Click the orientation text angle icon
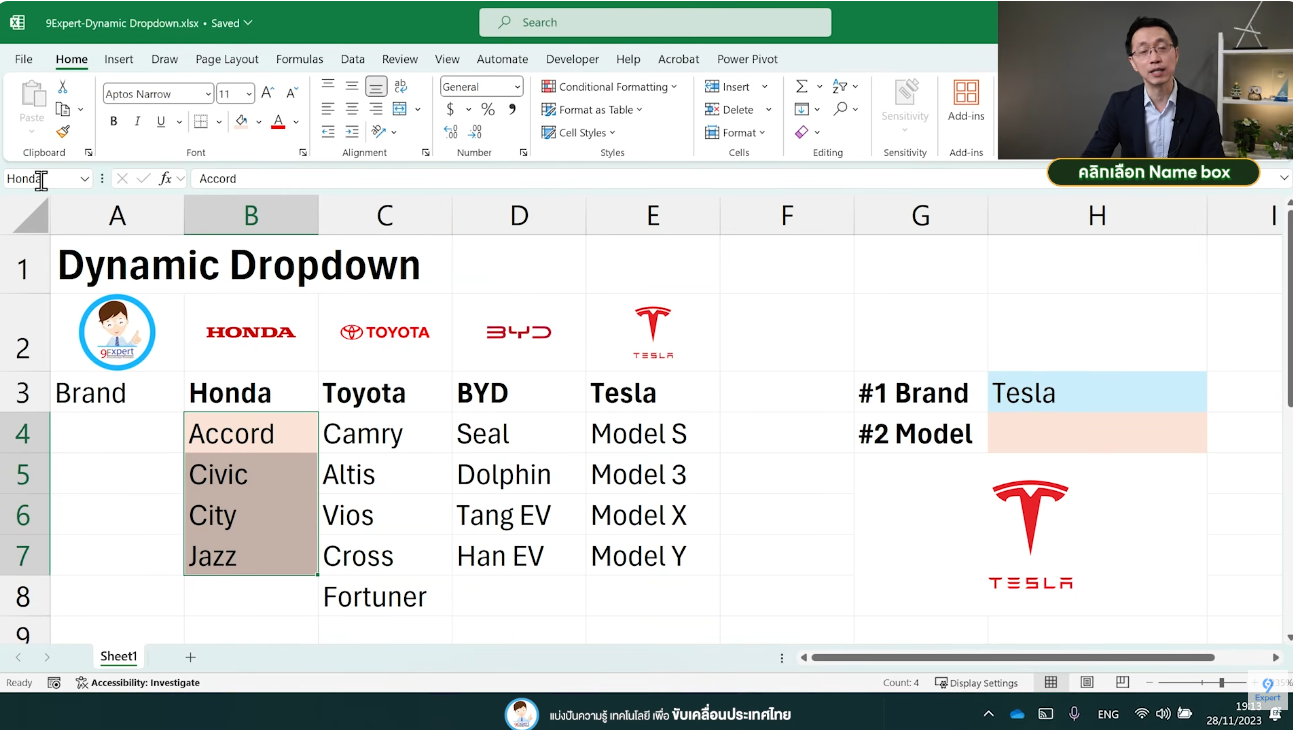Screen dimensions: 1293x730 379,131
